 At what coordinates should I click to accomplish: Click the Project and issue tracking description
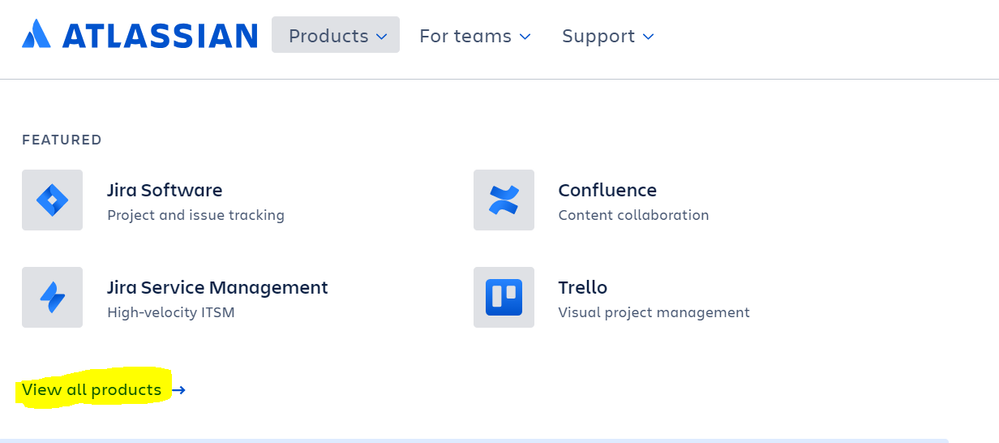[x=196, y=215]
